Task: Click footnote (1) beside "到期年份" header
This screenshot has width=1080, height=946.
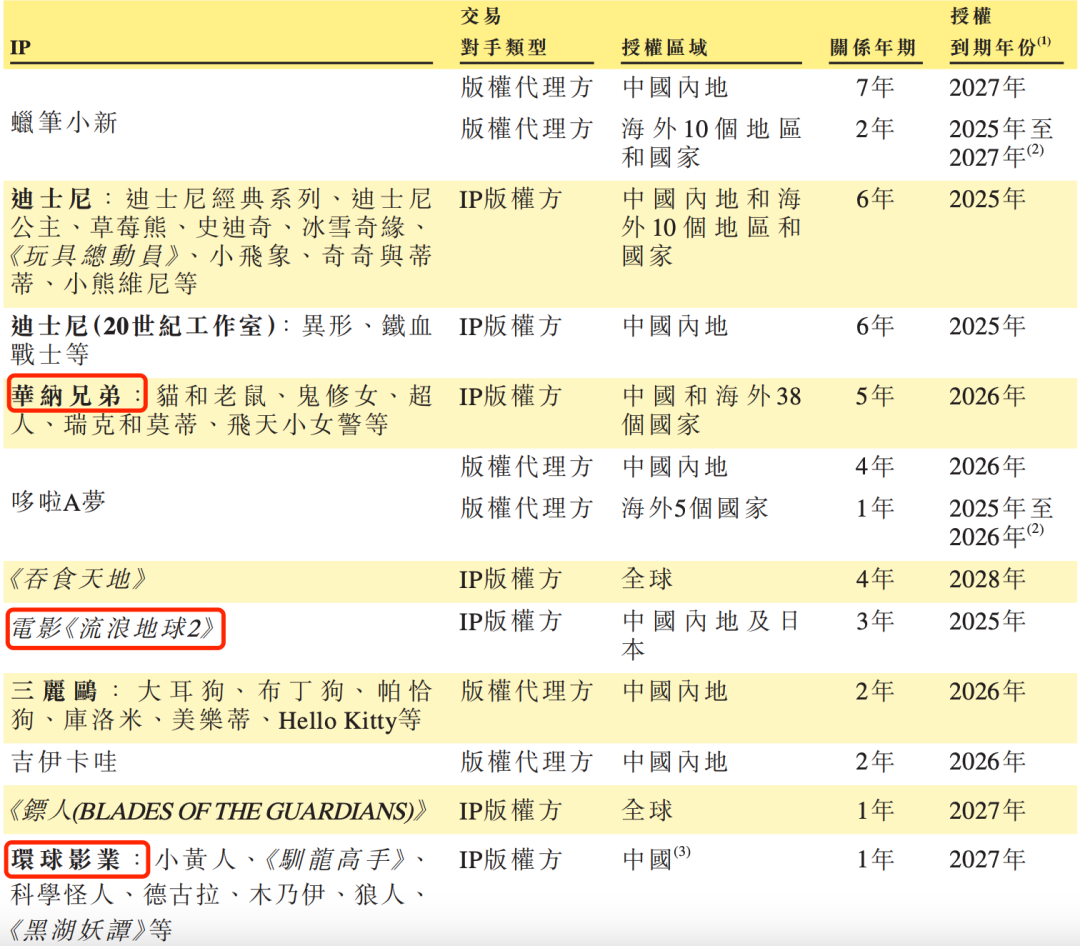Action: [x=1043, y=41]
